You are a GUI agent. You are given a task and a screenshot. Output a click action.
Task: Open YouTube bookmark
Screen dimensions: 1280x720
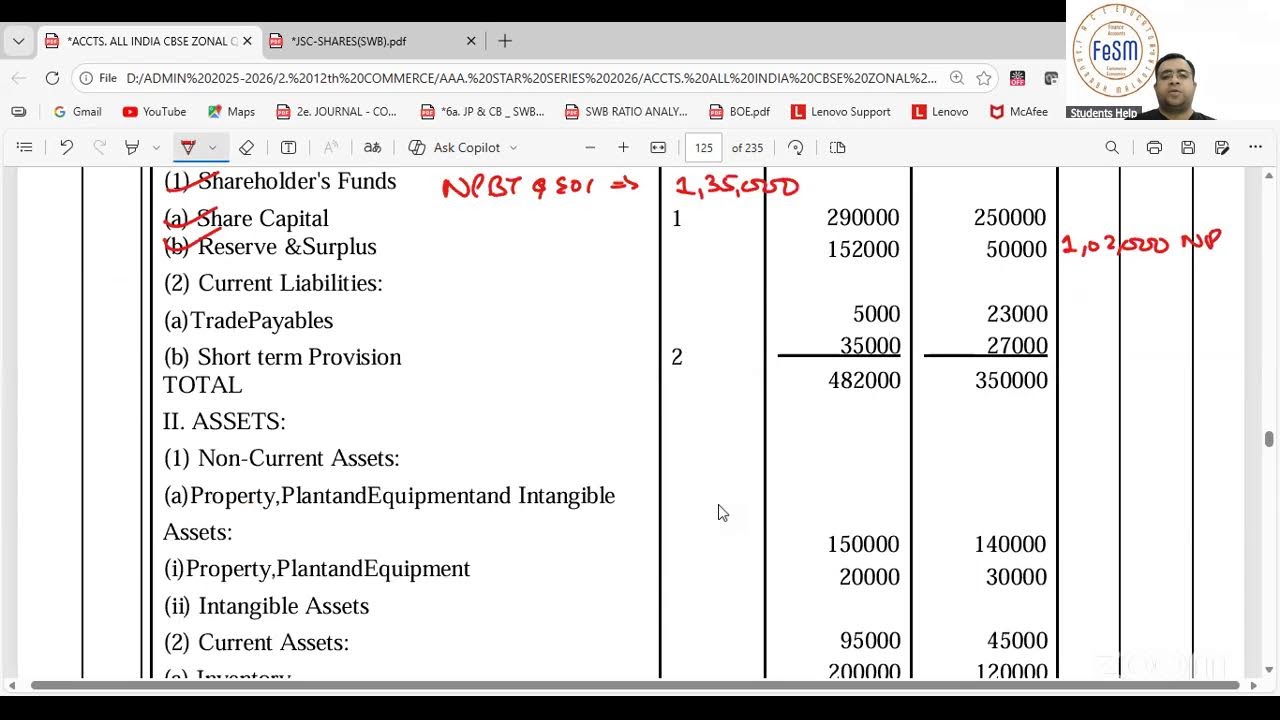click(x=154, y=112)
